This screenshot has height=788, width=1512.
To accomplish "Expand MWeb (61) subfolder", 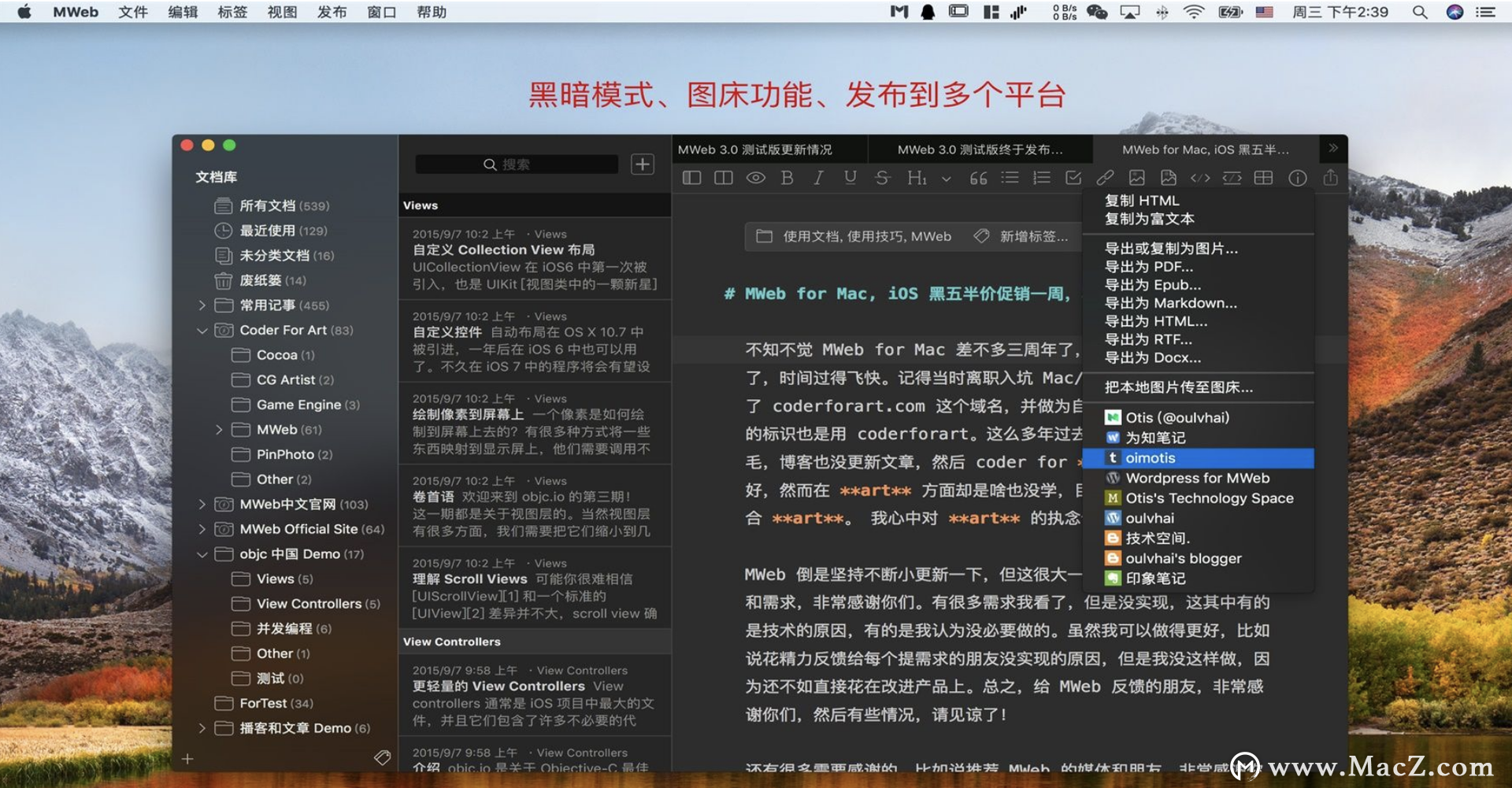I will [219, 430].
